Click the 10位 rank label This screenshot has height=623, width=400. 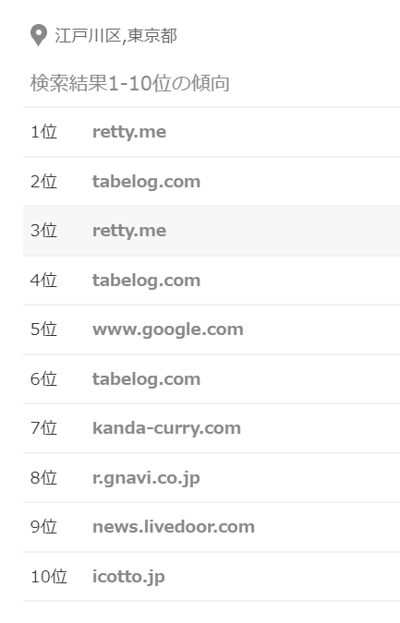click(x=48, y=577)
